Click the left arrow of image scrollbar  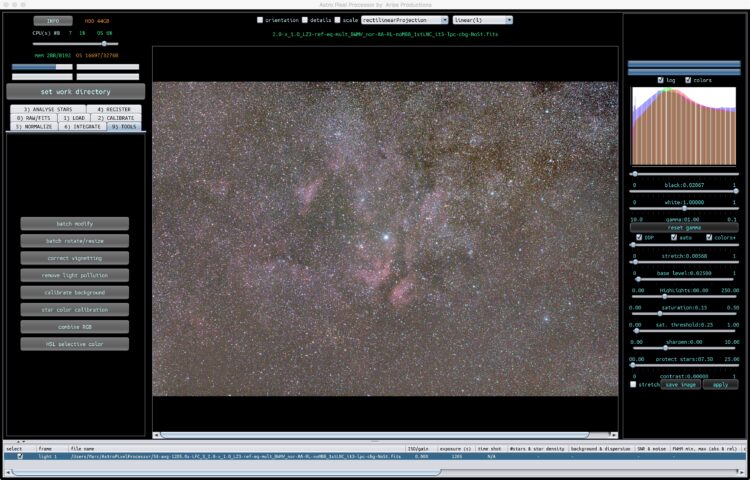tap(155, 435)
